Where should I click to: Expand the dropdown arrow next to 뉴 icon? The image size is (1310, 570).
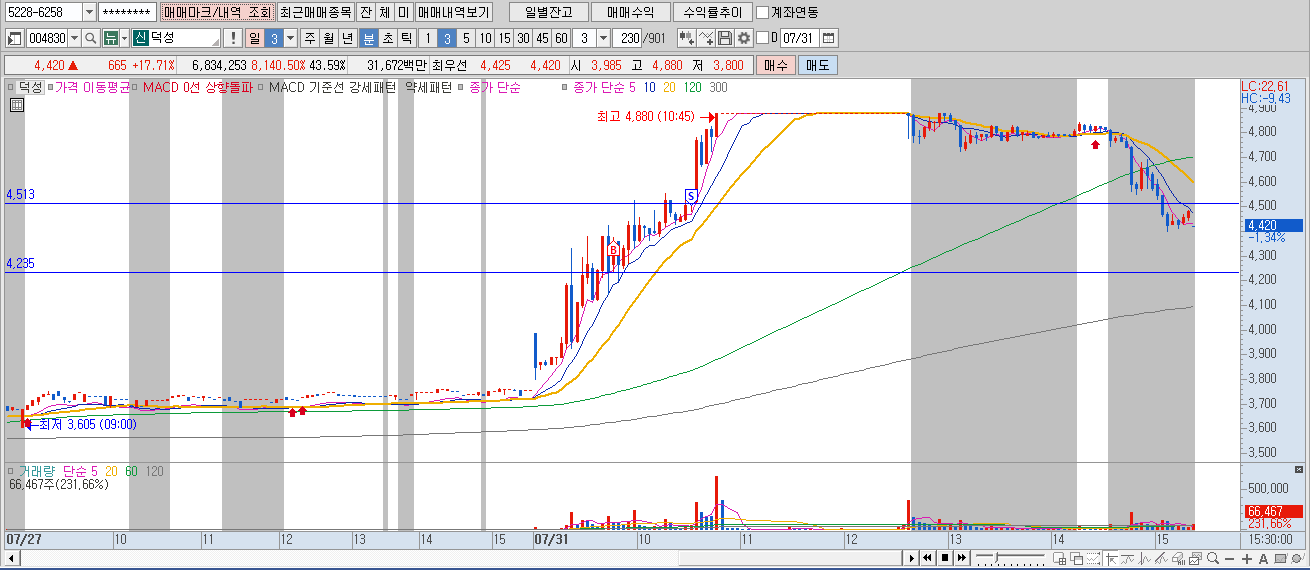[124, 38]
